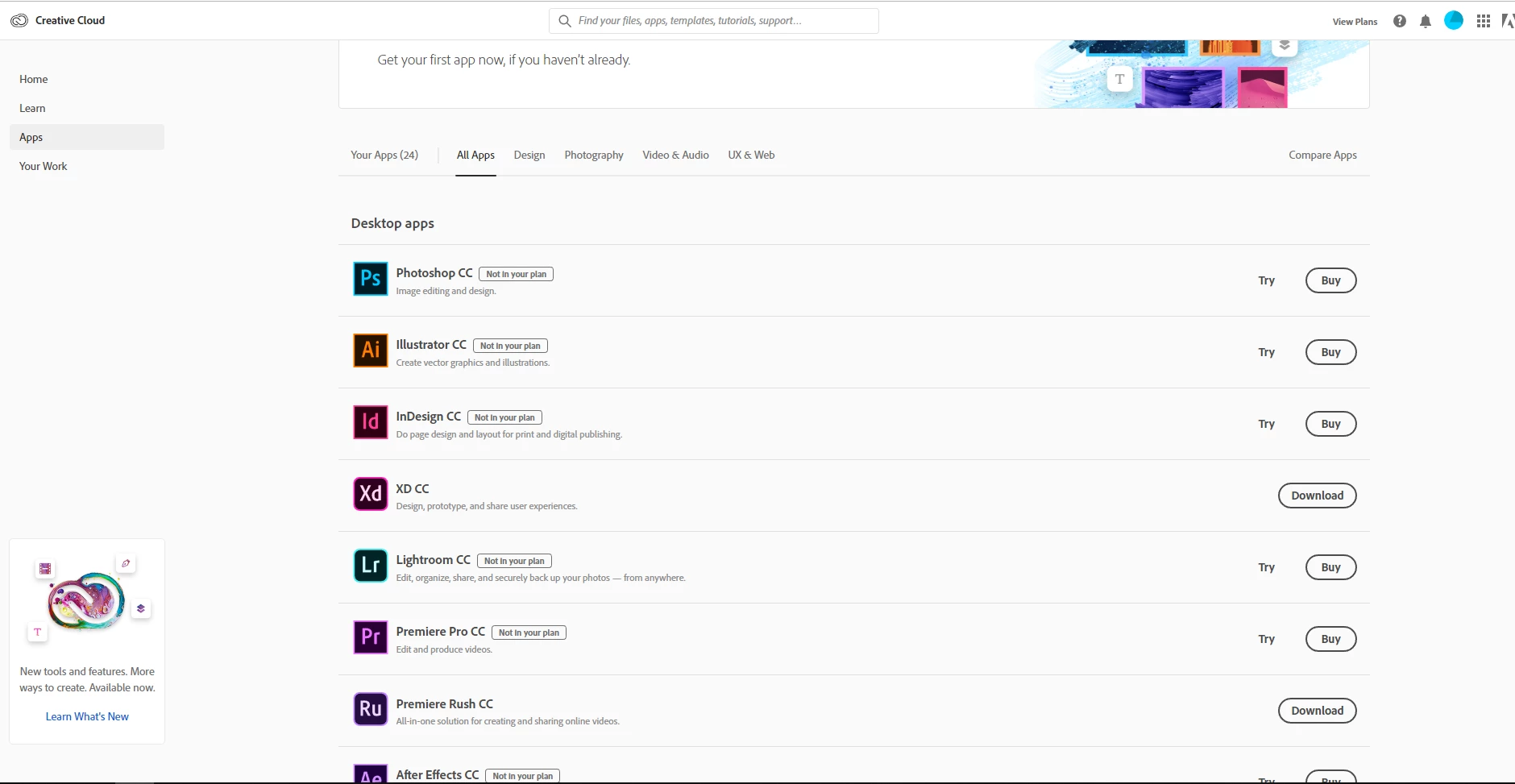The width and height of the screenshot is (1515, 784).
Task: Go to Home in the sidebar
Action: [34, 79]
